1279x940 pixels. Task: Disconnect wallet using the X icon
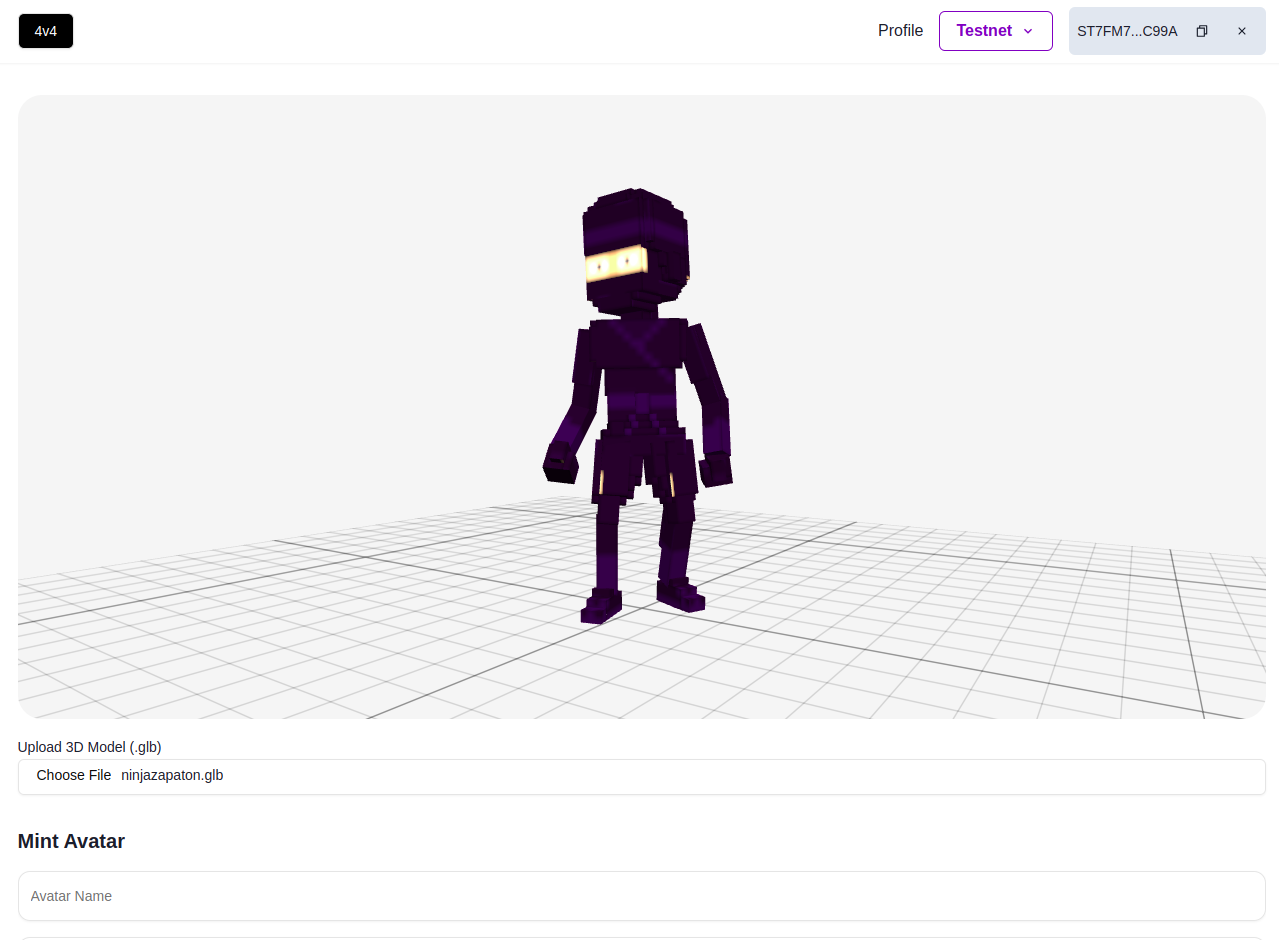click(x=1242, y=31)
